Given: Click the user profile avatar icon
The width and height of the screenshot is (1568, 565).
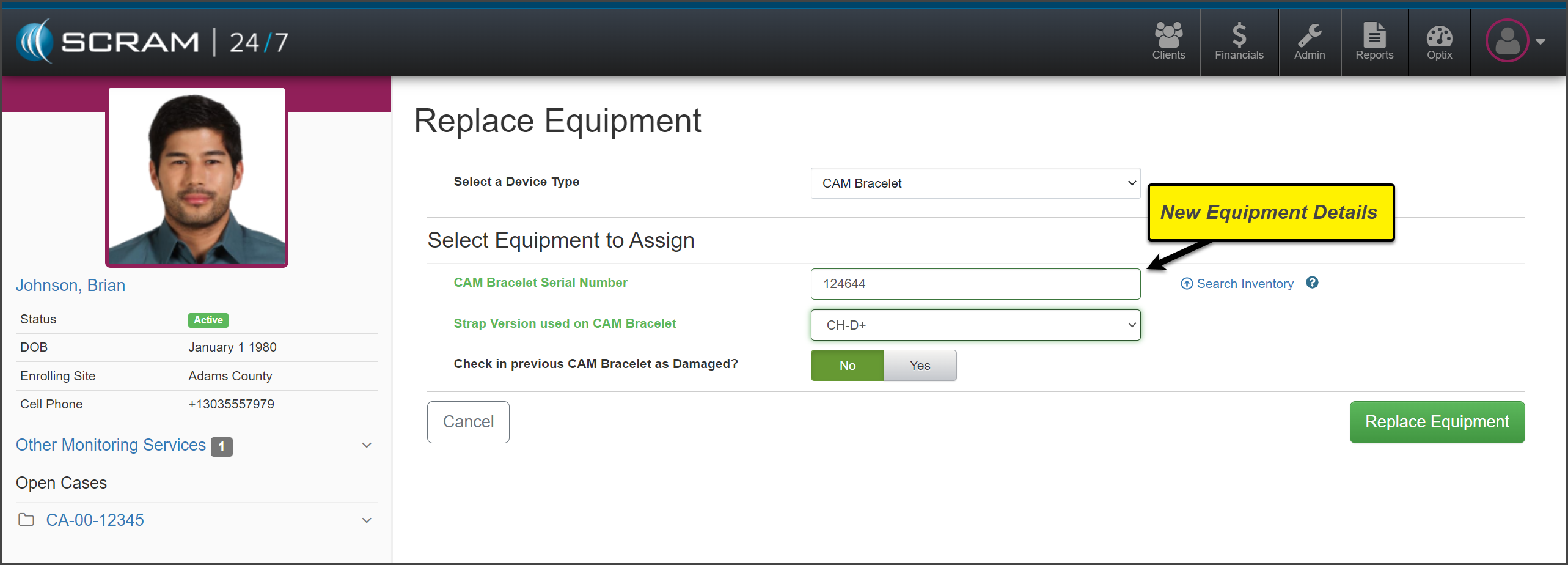Looking at the screenshot, I should pos(1507,41).
